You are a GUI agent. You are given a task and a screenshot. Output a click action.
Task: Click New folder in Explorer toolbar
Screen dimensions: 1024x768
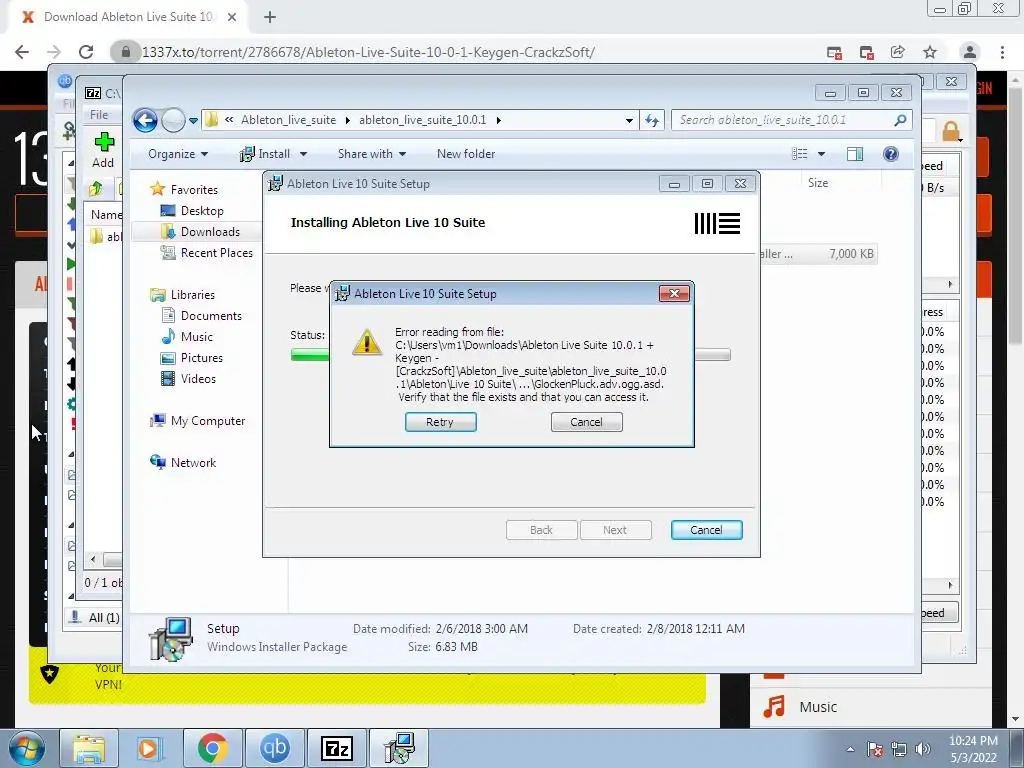point(466,154)
